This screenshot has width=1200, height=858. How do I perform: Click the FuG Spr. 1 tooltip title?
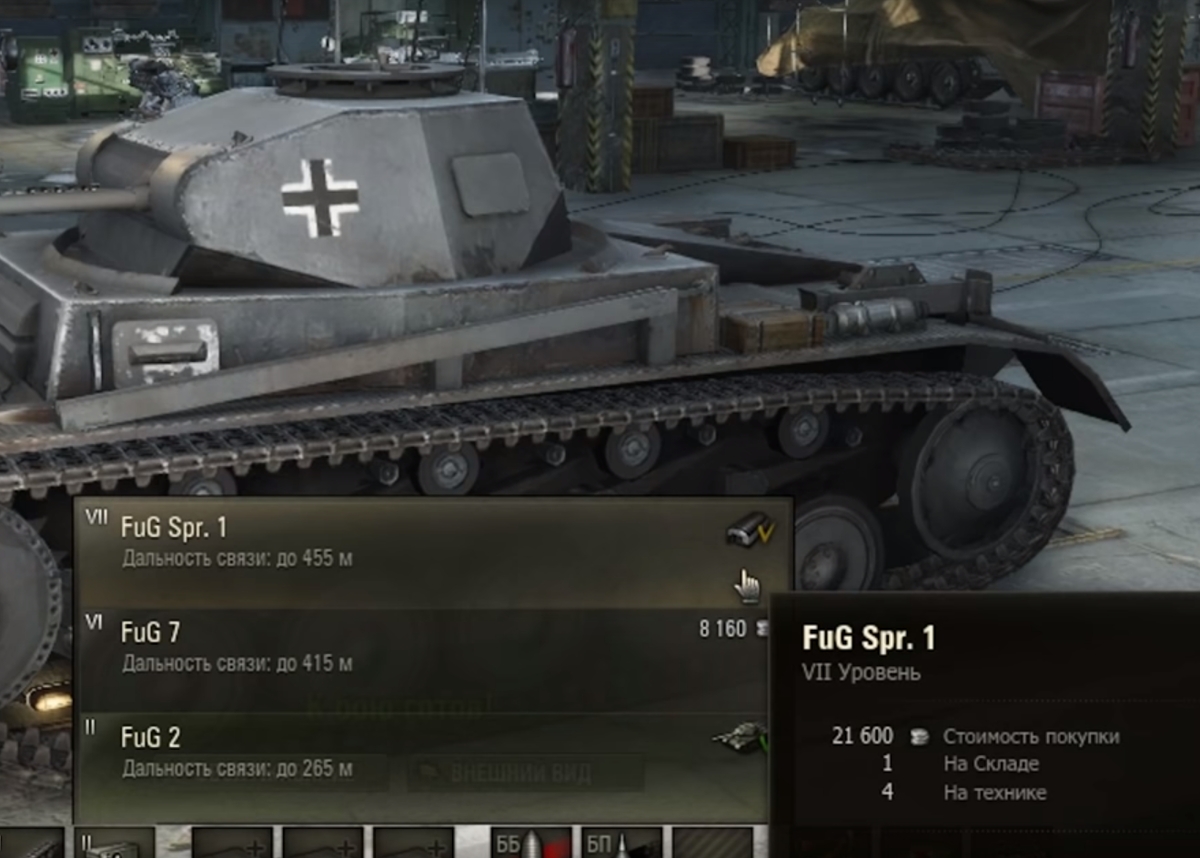[869, 637]
